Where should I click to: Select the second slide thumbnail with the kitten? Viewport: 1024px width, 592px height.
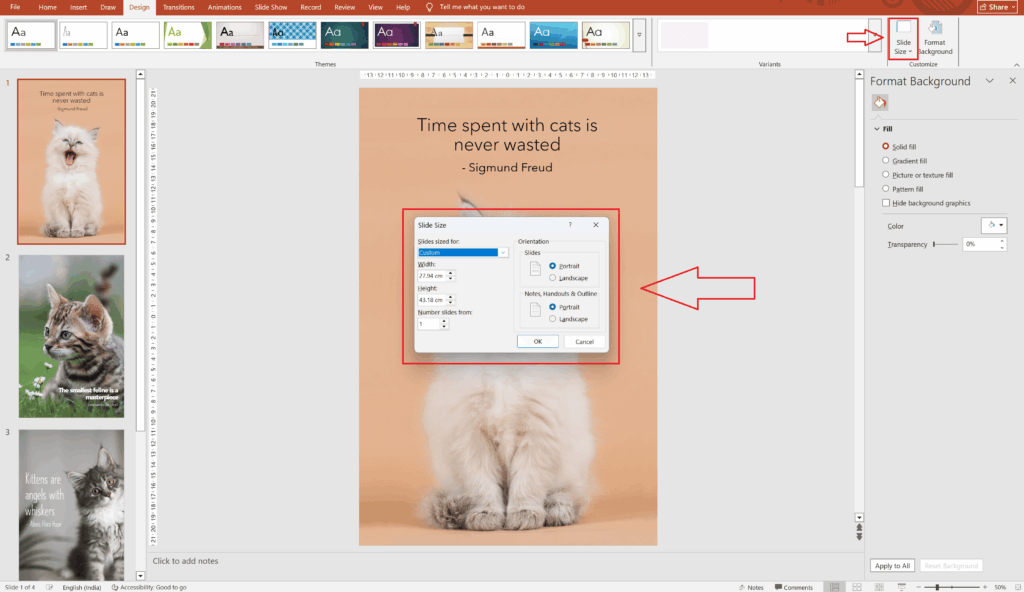pyautogui.click(x=71, y=335)
